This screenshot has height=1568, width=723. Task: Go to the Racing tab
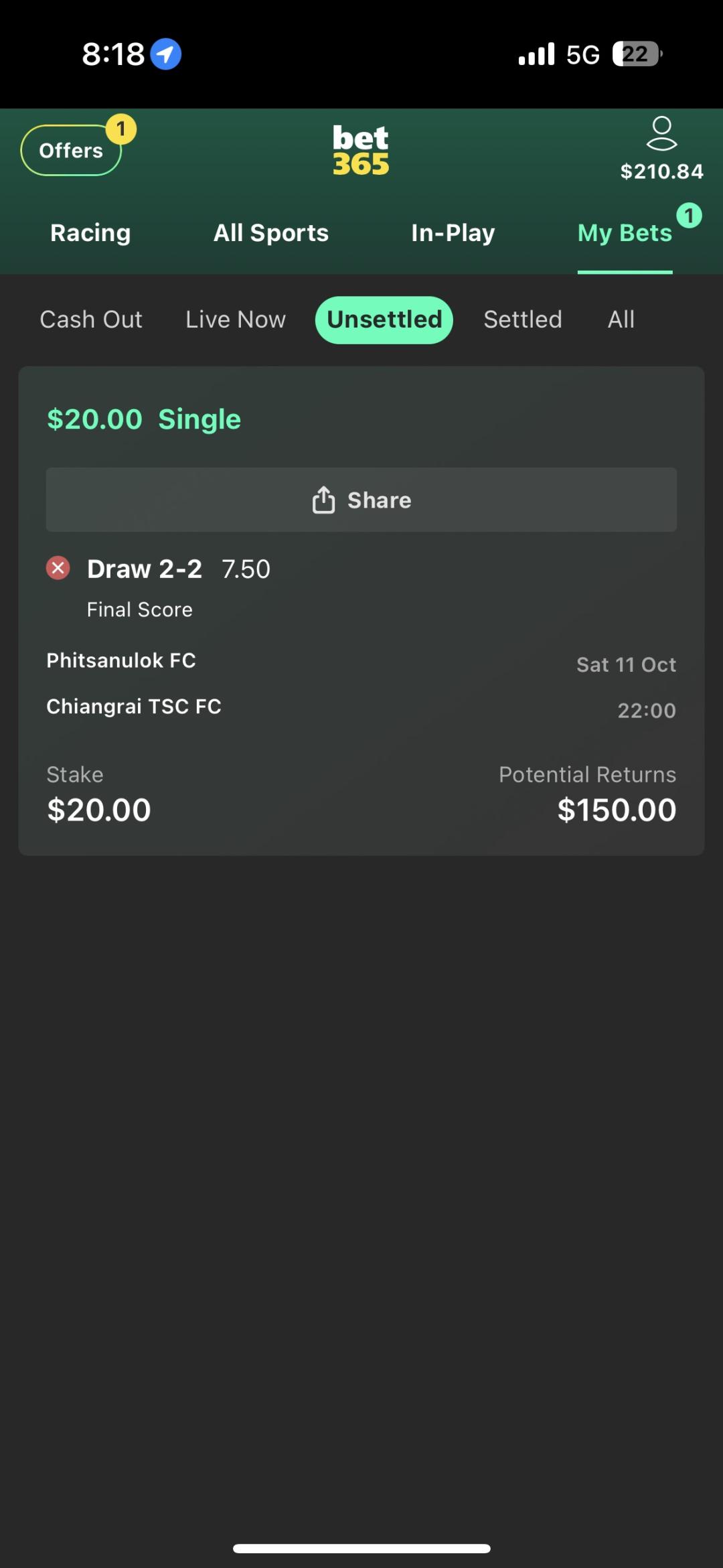coord(90,233)
